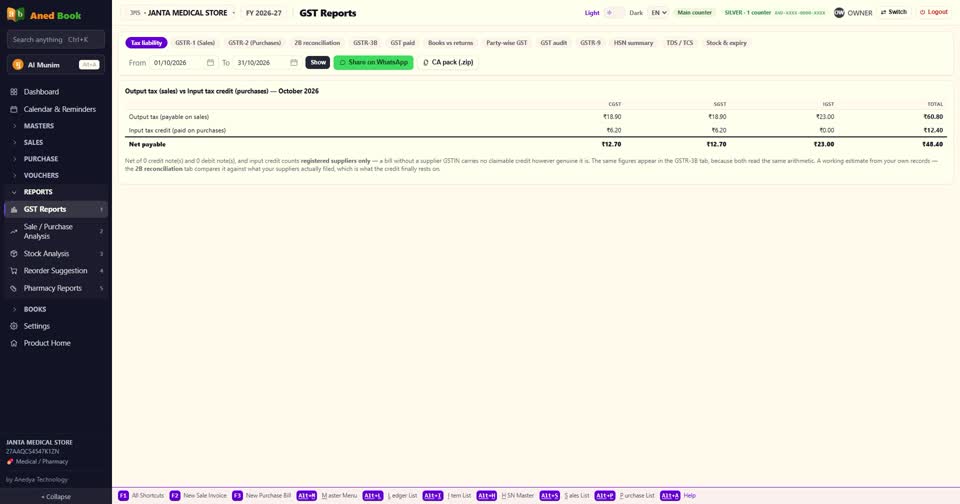Screen dimensions: 960x504
Task: Open the AI Munim assistant avatar icon
Action: click(x=18, y=64)
